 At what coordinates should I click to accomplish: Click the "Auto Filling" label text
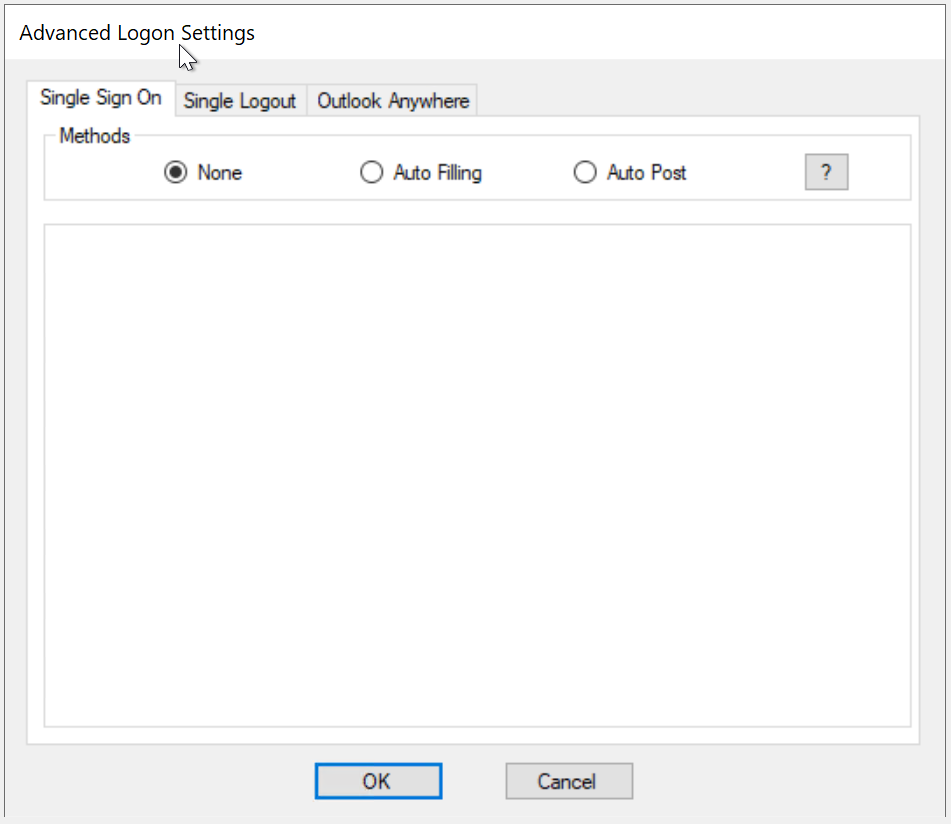tap(437, 173)
